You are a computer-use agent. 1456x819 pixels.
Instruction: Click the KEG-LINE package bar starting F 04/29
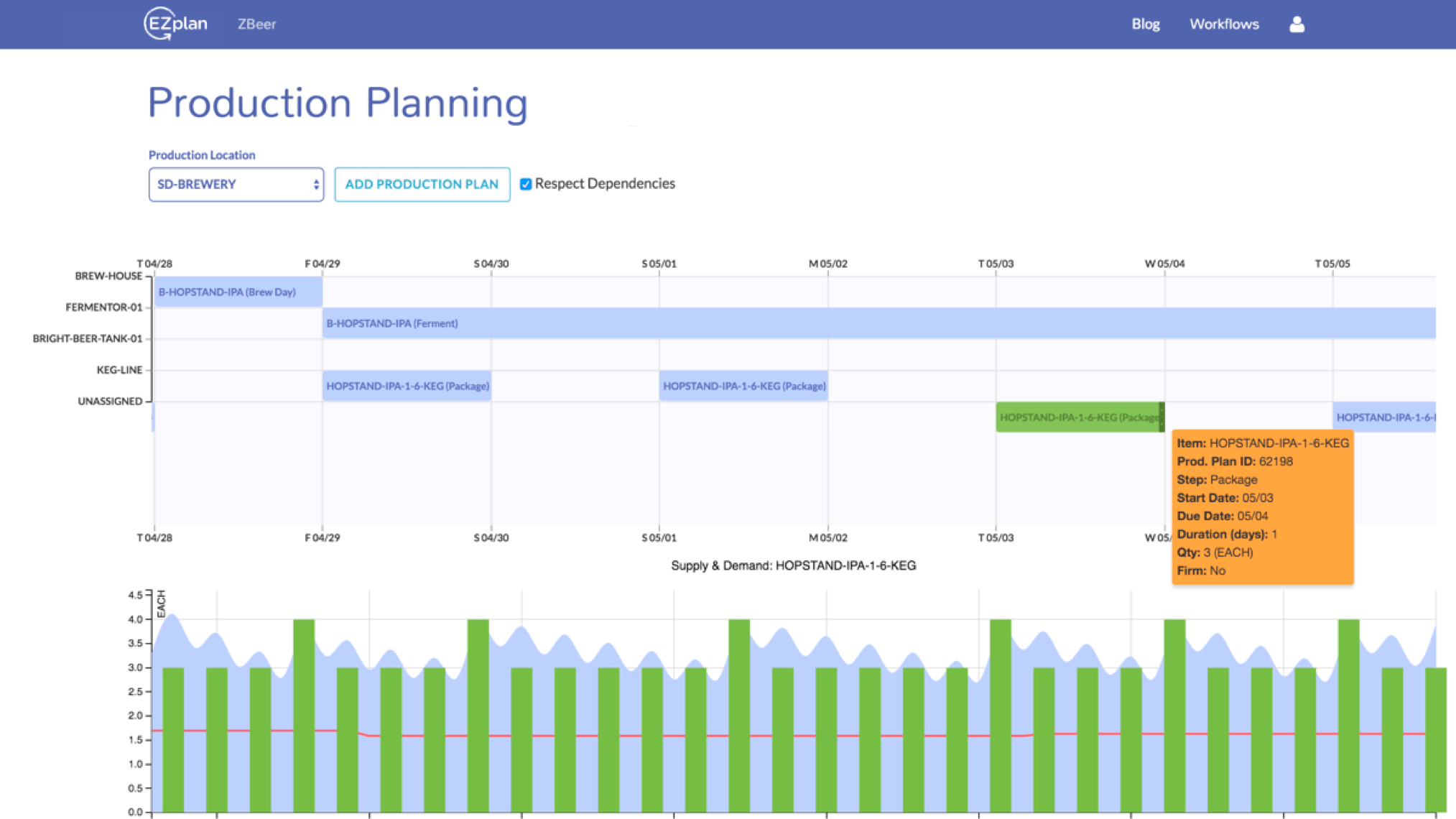(x=407, y=387)
